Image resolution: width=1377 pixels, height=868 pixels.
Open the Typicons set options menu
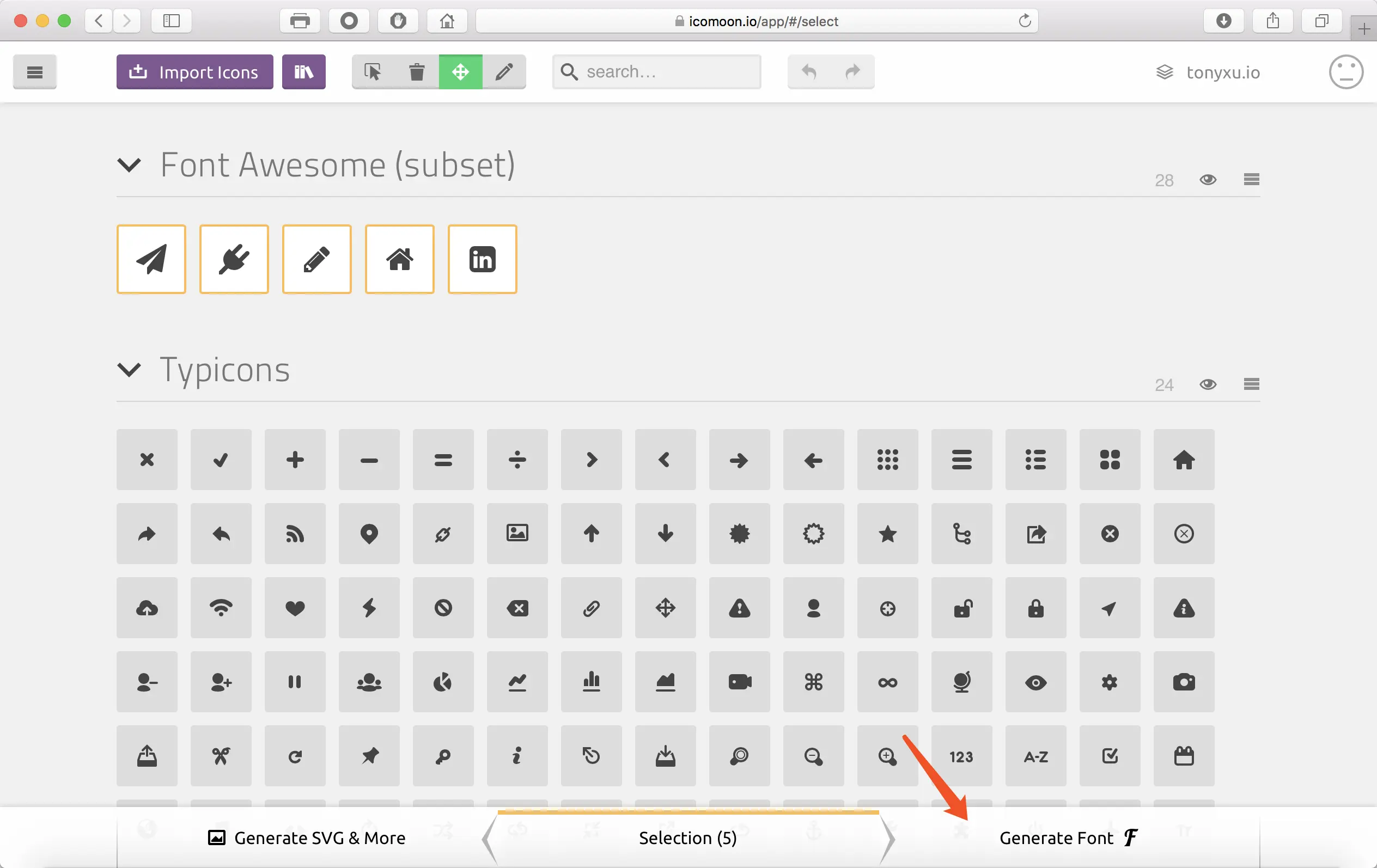click(x=1251, y=384)
